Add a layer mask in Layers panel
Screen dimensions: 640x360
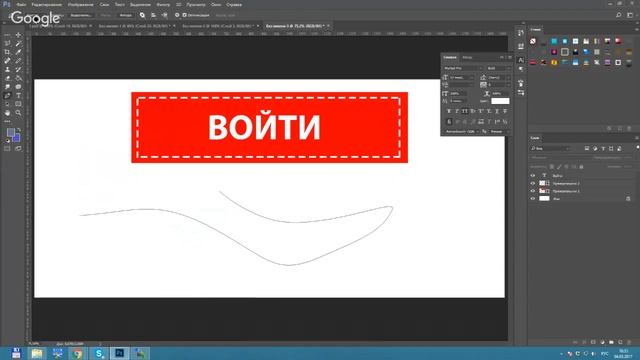[593, 342]
